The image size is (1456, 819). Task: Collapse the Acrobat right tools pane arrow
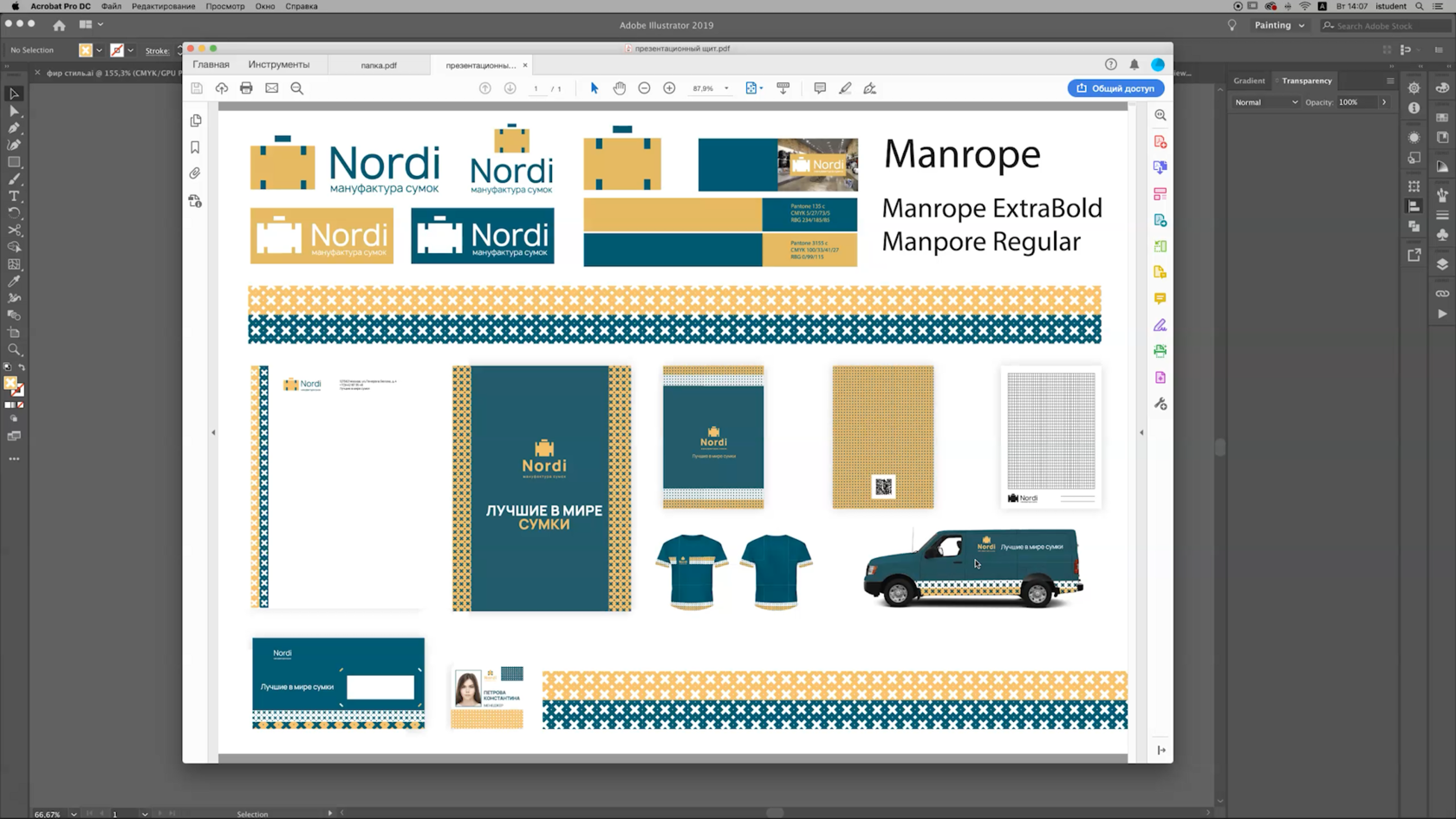click(1141, 432)
